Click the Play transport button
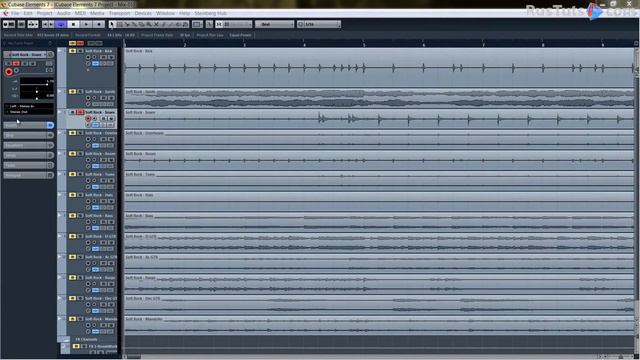Image resolution: width=640 pixels, height=360 pixels. click(86, 24)
